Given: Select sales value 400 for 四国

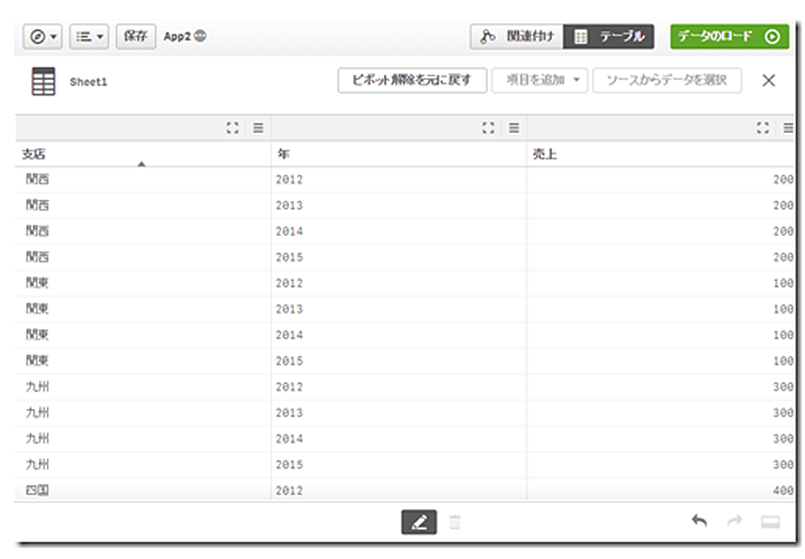Looking at the screenshot, I should [661, 490].
